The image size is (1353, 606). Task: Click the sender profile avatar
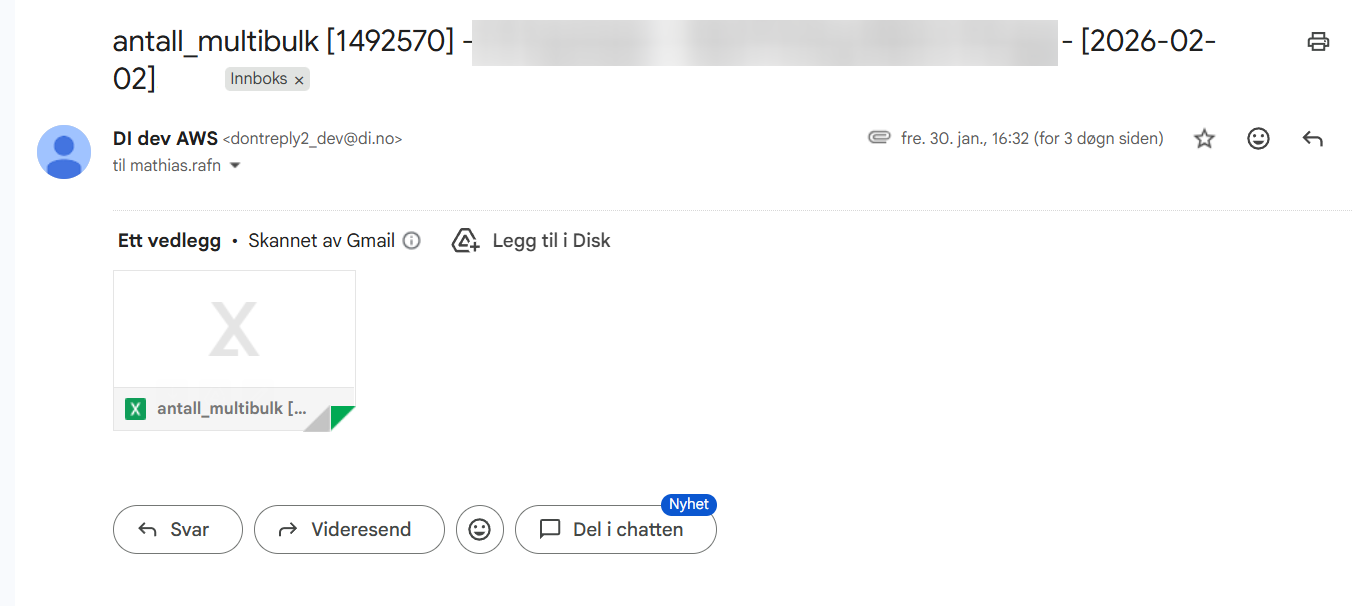coord(64,152)
